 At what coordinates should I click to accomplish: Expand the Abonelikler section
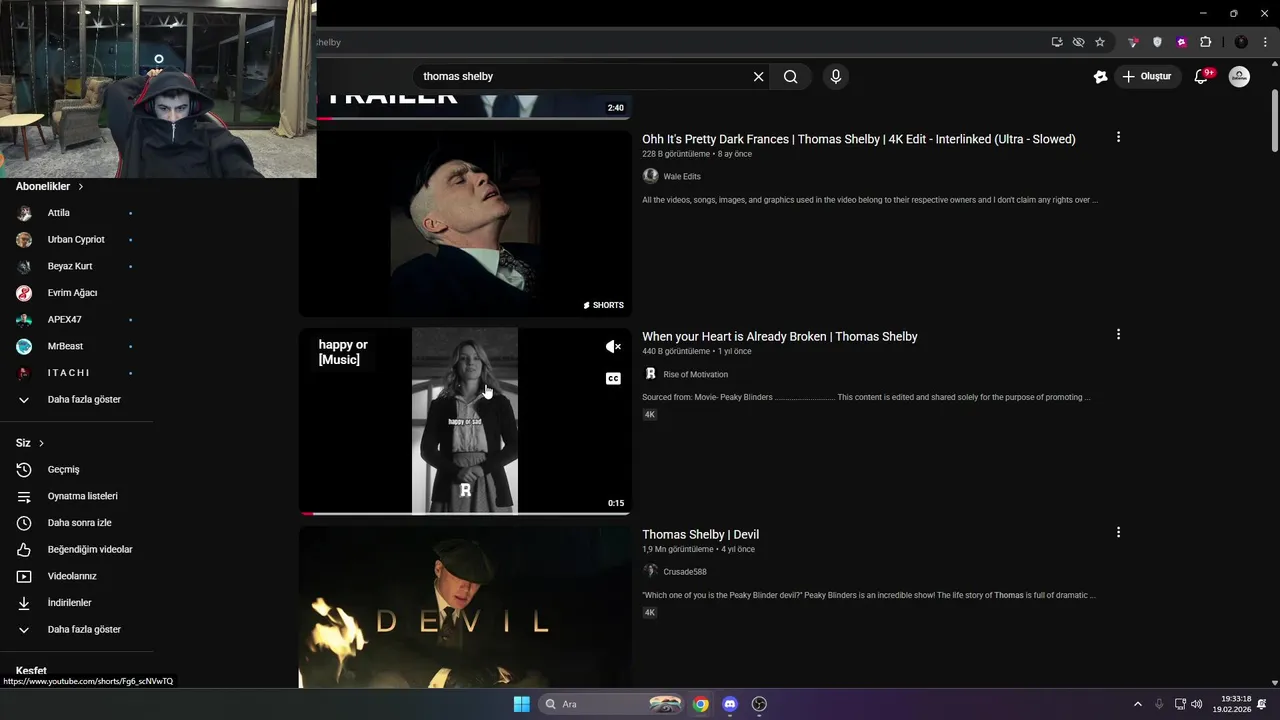(50, 186)
